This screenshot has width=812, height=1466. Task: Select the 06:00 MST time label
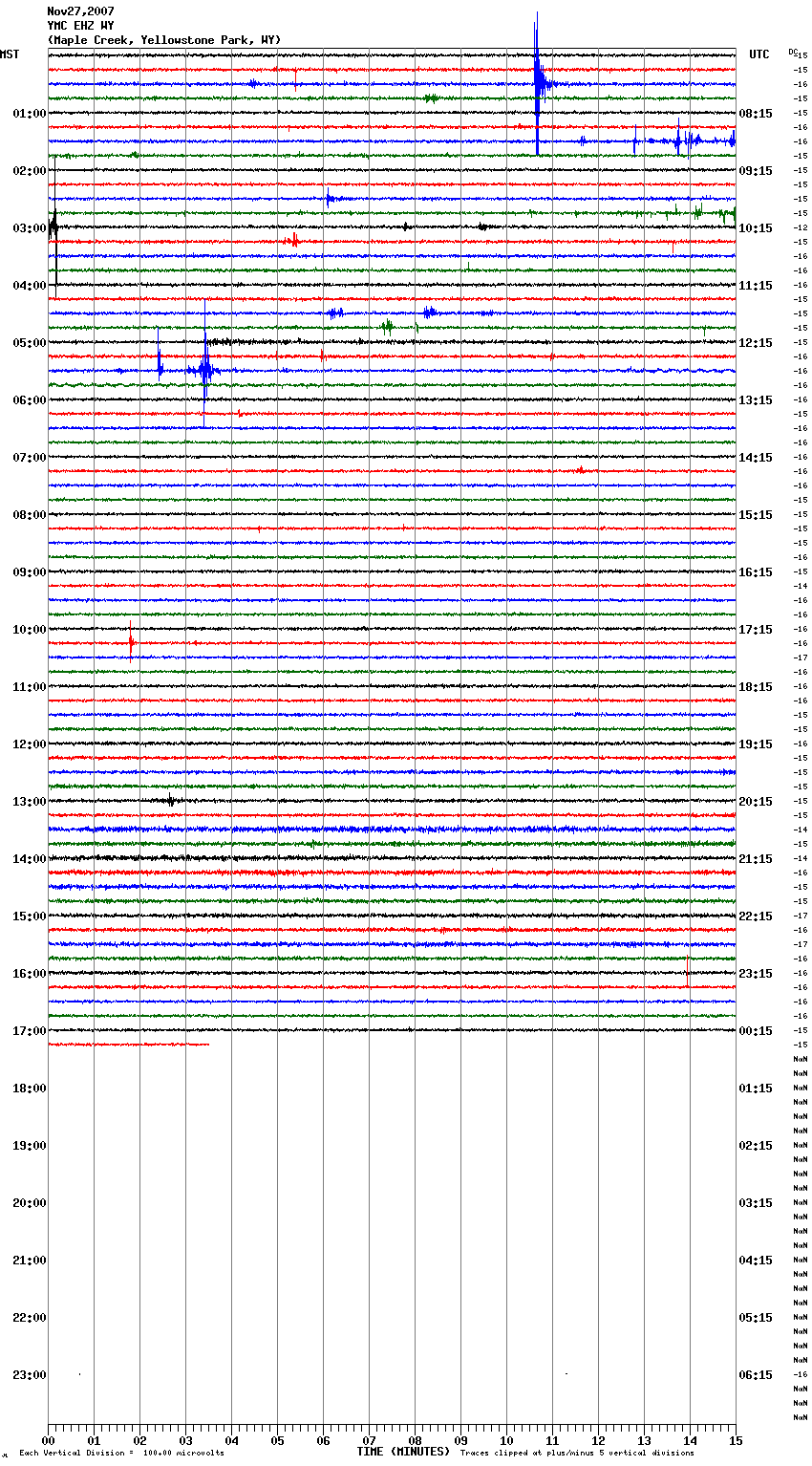pyautogui.click(x=30, y=400)
